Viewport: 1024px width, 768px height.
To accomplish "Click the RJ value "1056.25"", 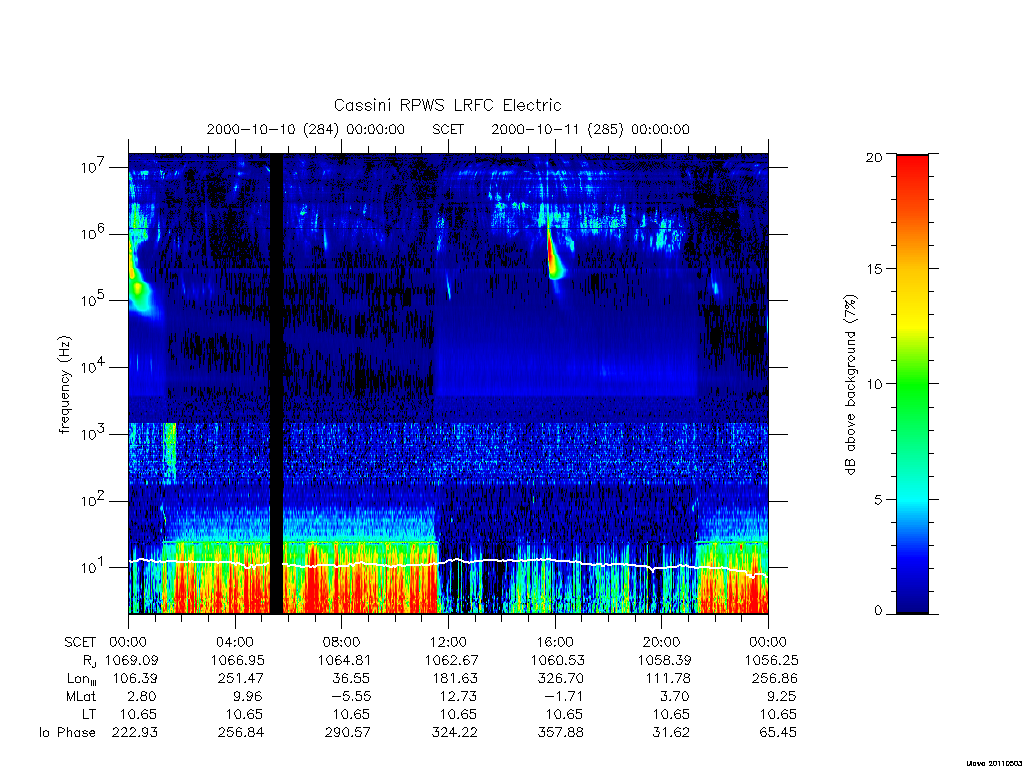I will pyautogui.click(x=771, y=660).
